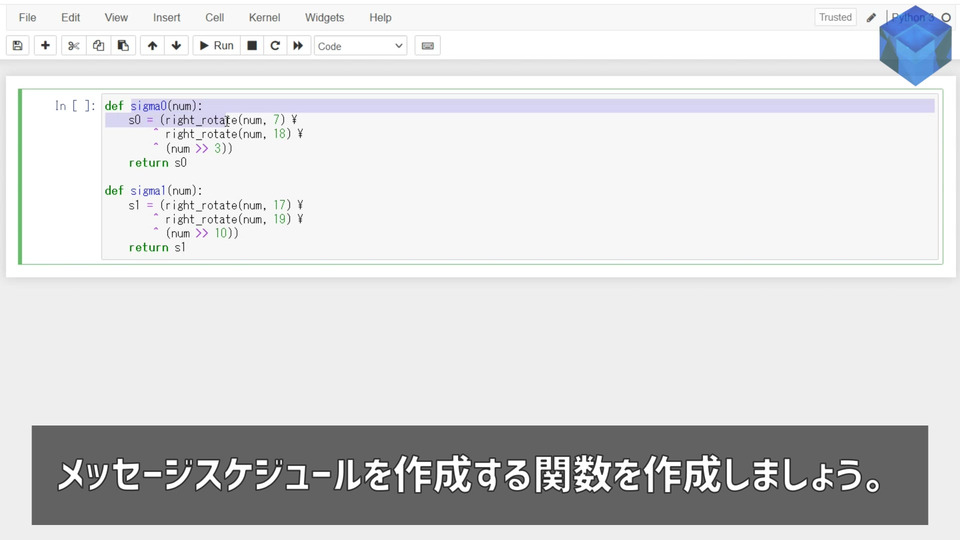Click the pencil edit mode icon
This screenshot has height=540, width=960.
tap(871, 18)
